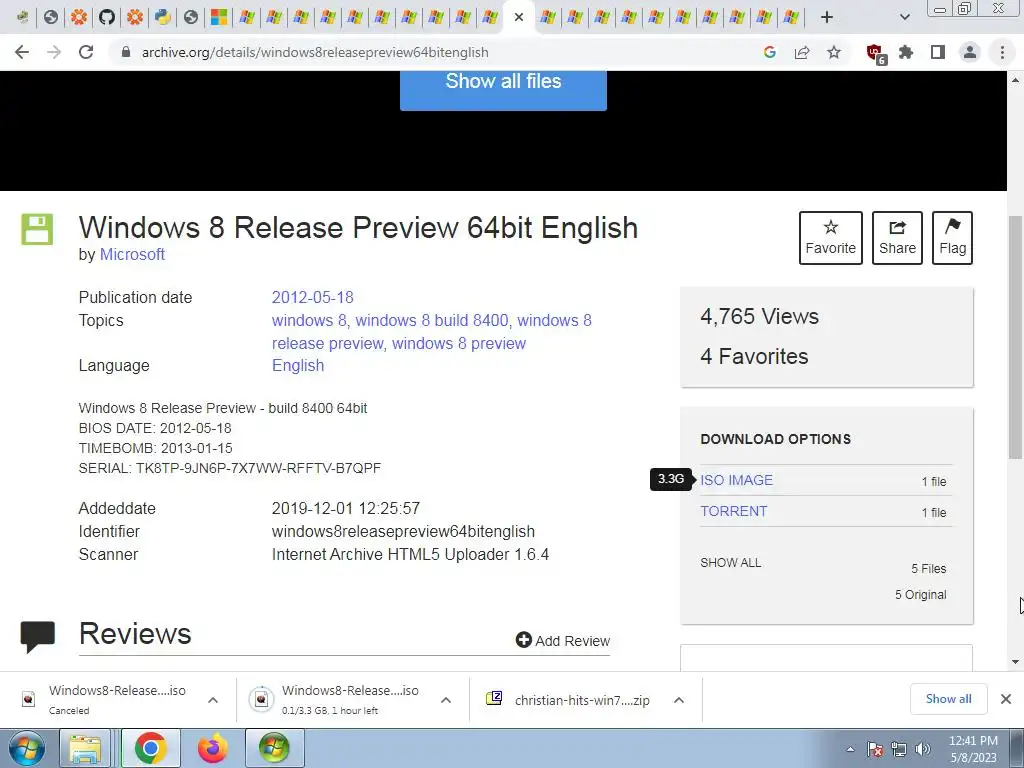
Task: Click the green floppy software icon
Action: pyautogui.click(x=37, y=229)
